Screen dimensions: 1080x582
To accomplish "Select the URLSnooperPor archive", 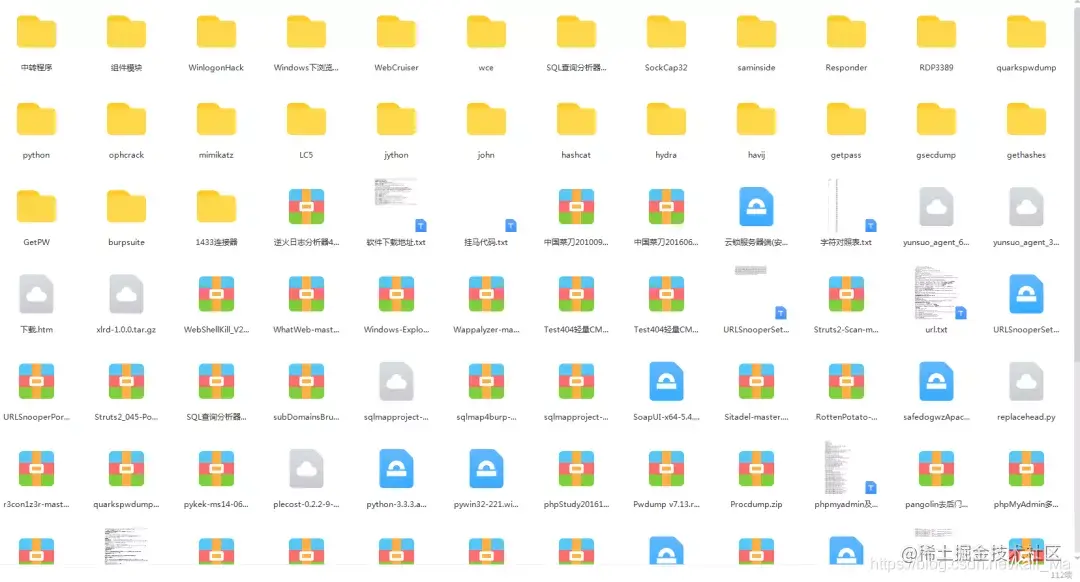I will (37, 382).
